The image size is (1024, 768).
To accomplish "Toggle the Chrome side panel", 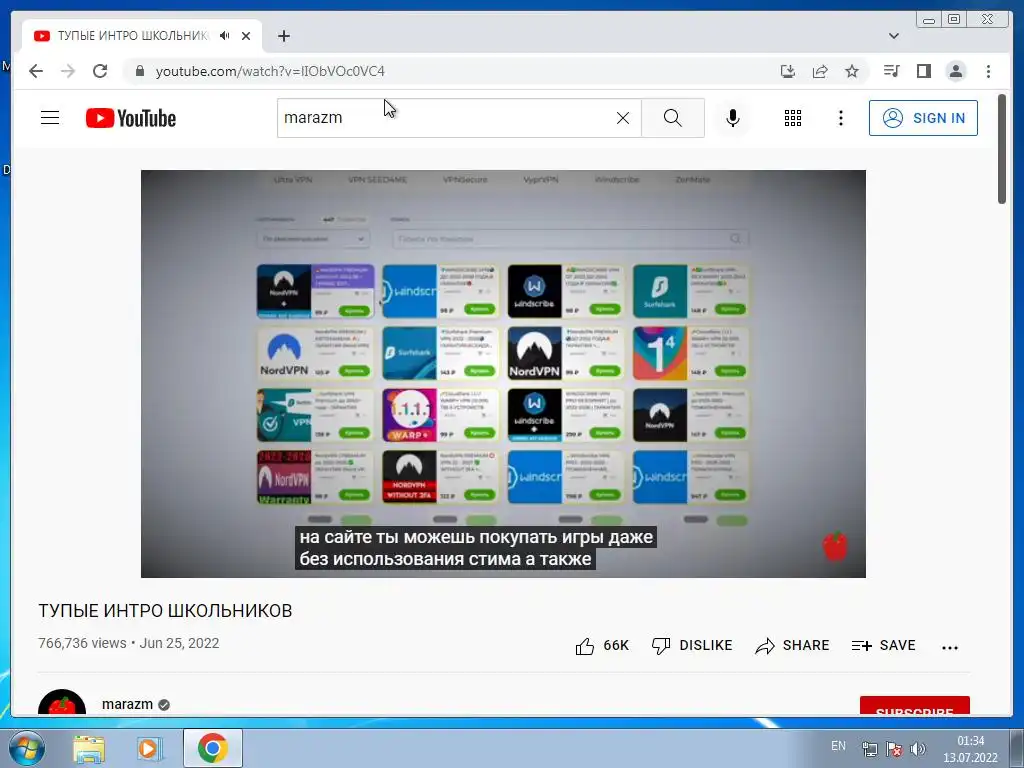I will [x=923, y=71].
